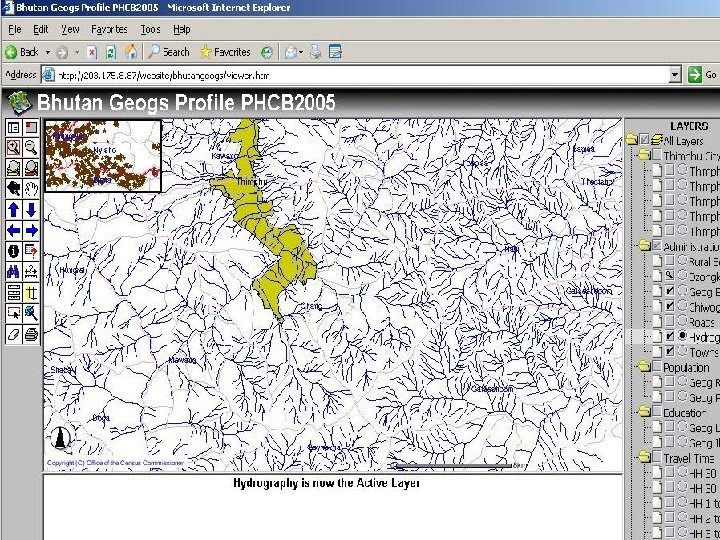Enable the Roads layer checkbox
The width and height of the screenshot is (720, 540).
click(x=670, y=321)
